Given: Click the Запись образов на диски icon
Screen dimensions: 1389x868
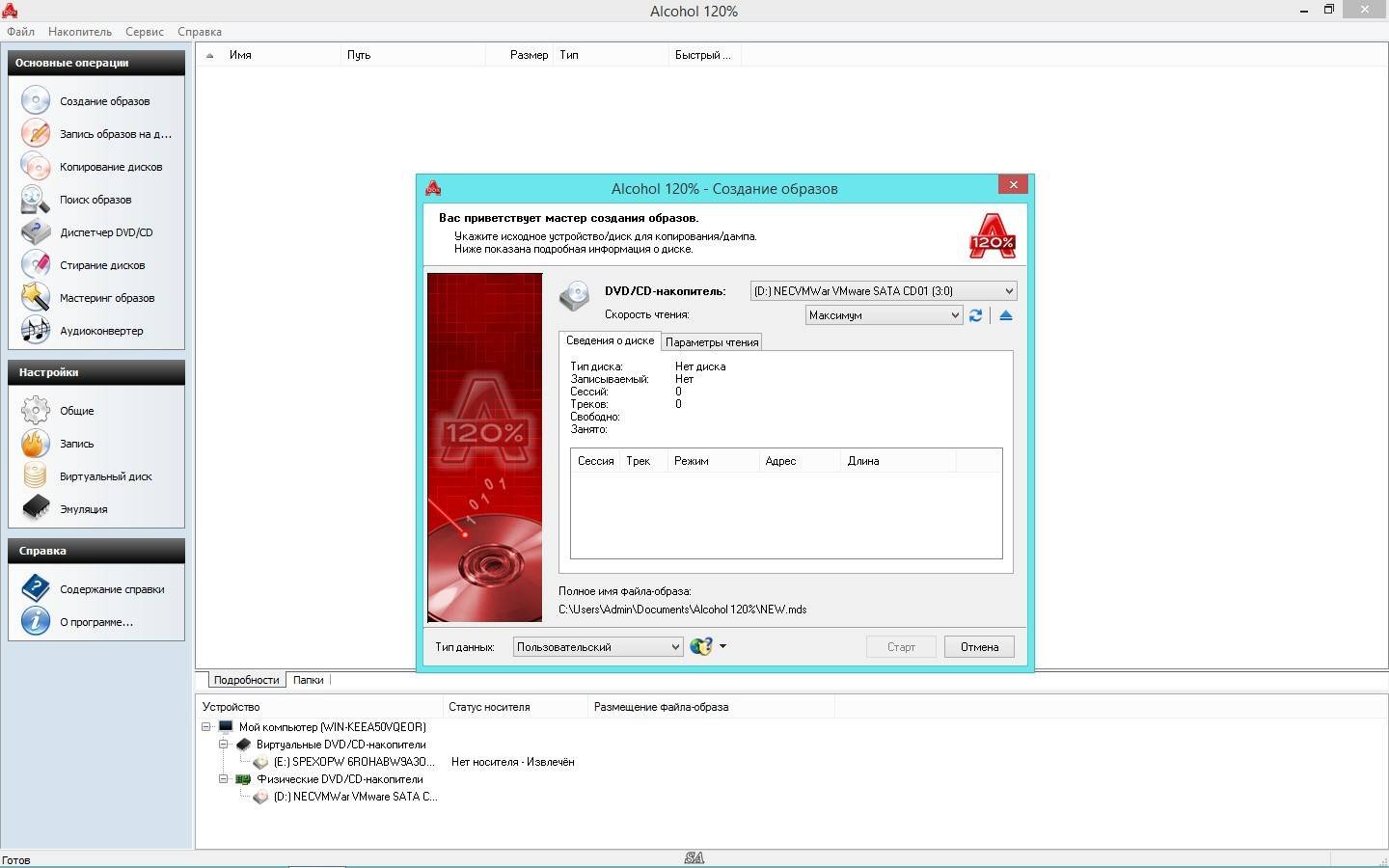Looking at the screenshot, I should coord(36,133).
